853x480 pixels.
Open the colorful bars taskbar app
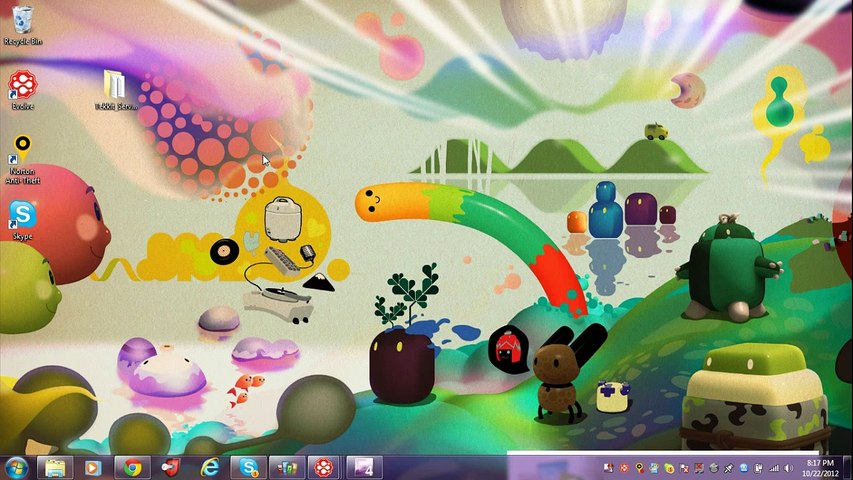pos(287,467)
